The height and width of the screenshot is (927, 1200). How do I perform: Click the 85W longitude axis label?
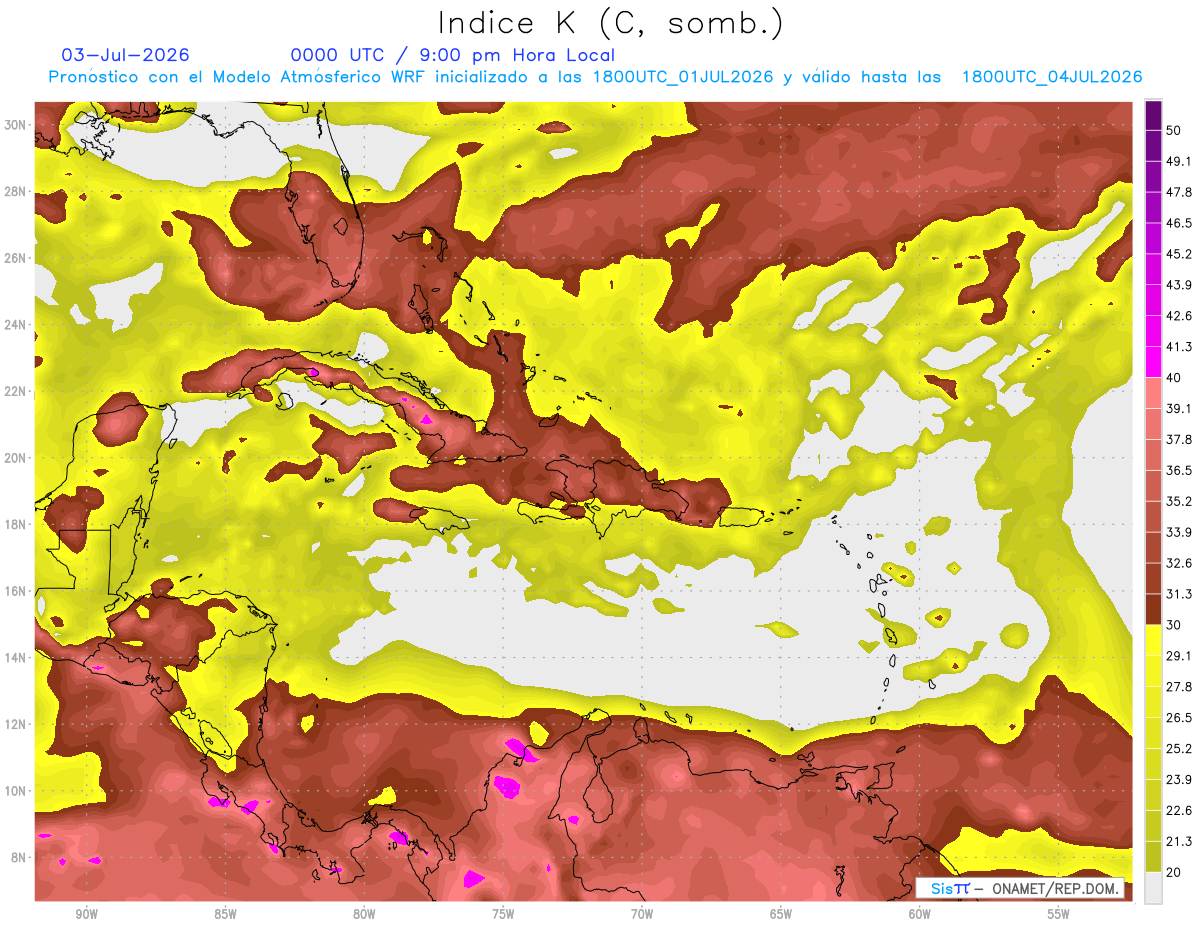[225, 914]
